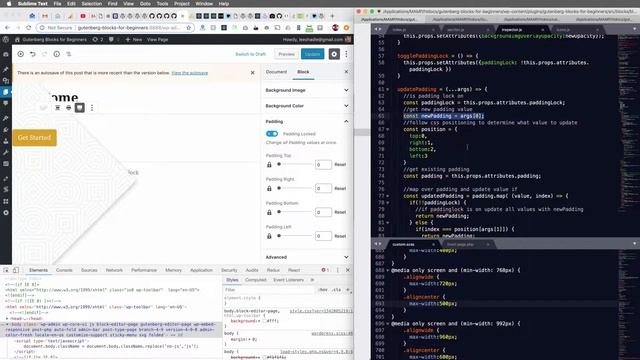This screenshot has width=640, height=360.
Task: Select the wide width alignment block button
Action: 69,108
